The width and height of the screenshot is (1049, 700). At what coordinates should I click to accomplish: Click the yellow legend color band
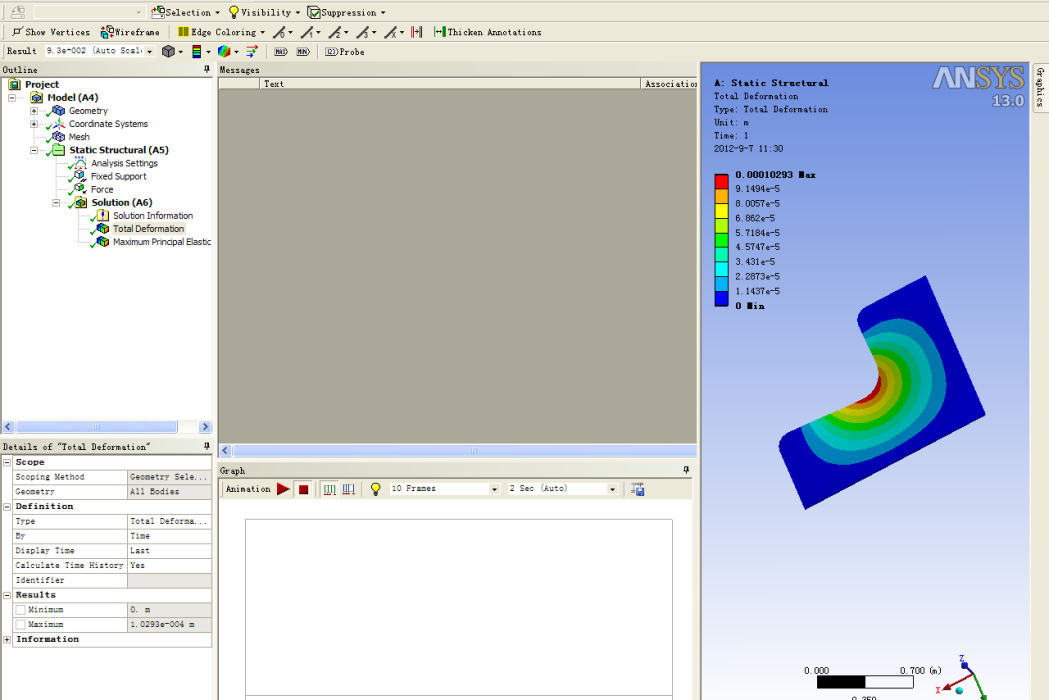(x=721, y=211)
